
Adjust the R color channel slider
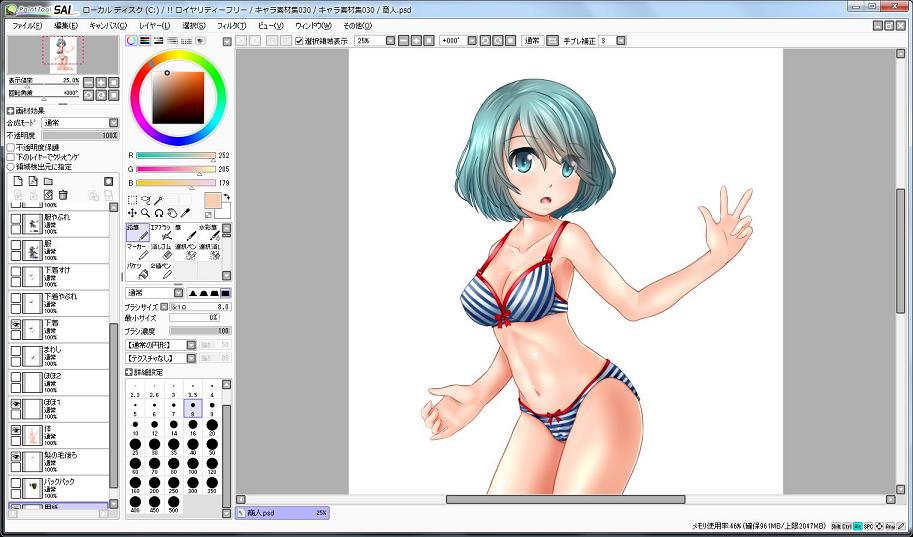[x=175, y=156]
